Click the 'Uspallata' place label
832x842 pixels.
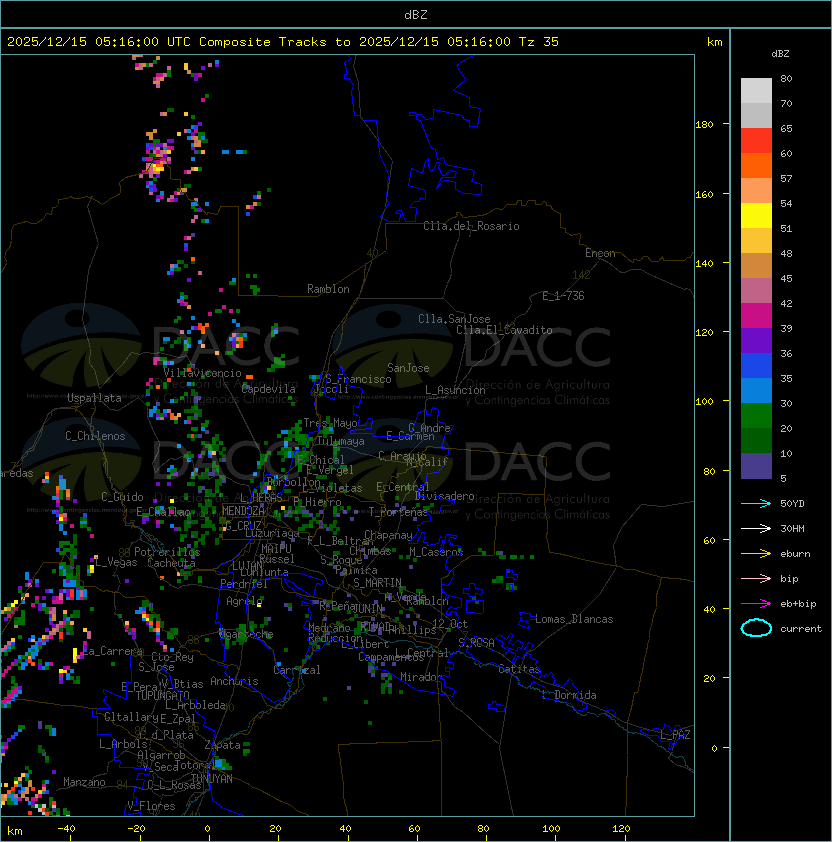pos(94,398)
